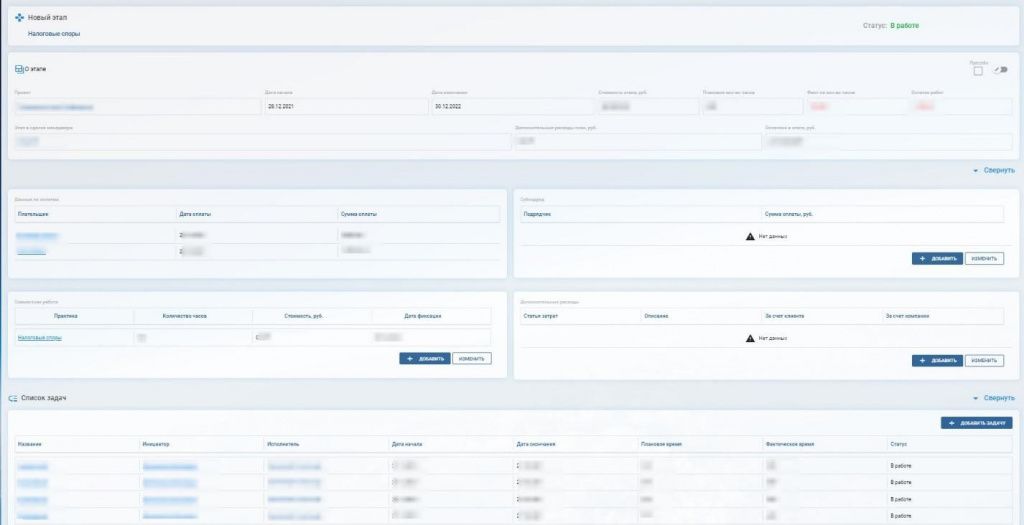Viewport: 1024px width, 525px height.
Task: Tick the checkbox in О этапе panel
Action: [x=978, y=70]
